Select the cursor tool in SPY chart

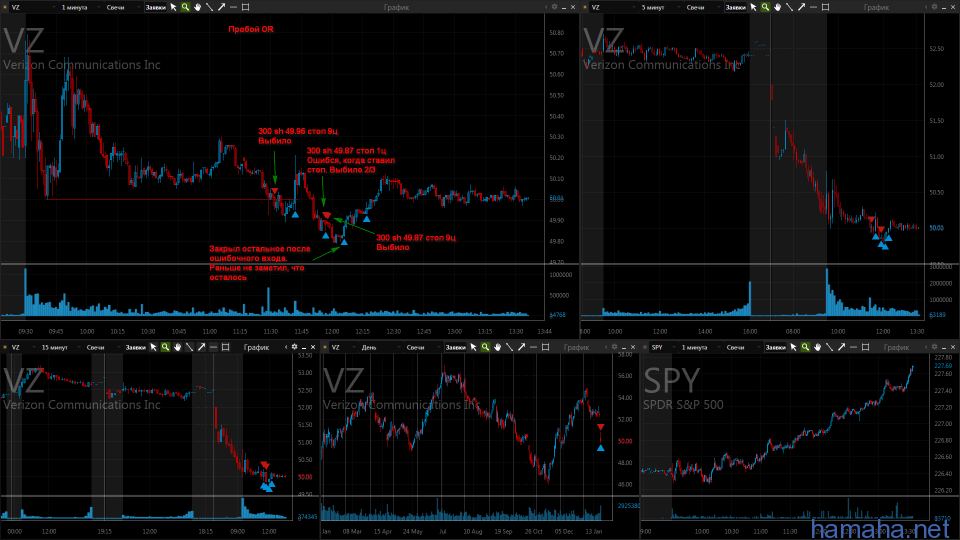pyautogui.click(x=793, y=347)
